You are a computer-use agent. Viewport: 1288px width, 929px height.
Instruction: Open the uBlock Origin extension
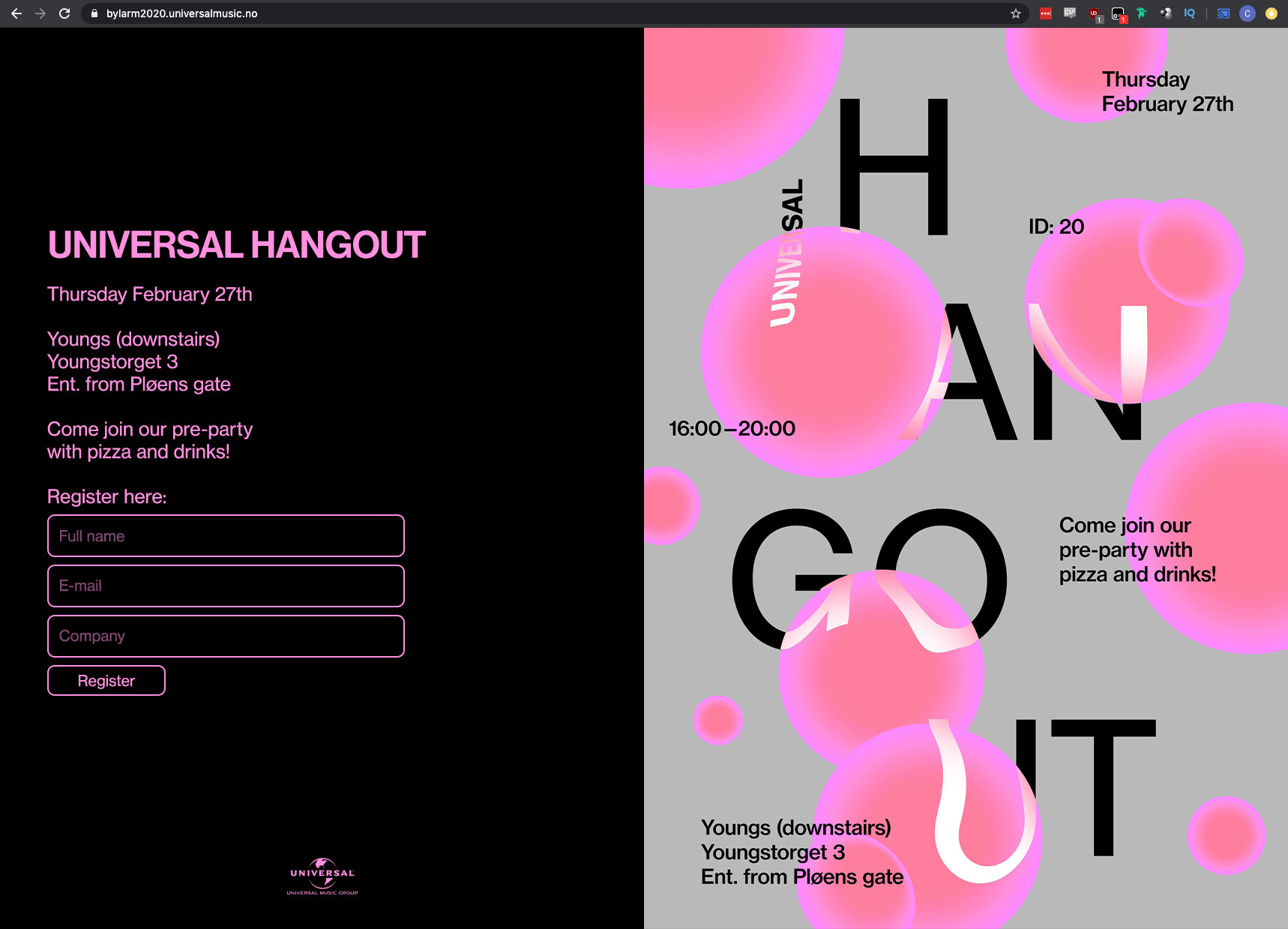pyautogui.click(x=1094, y=14)
